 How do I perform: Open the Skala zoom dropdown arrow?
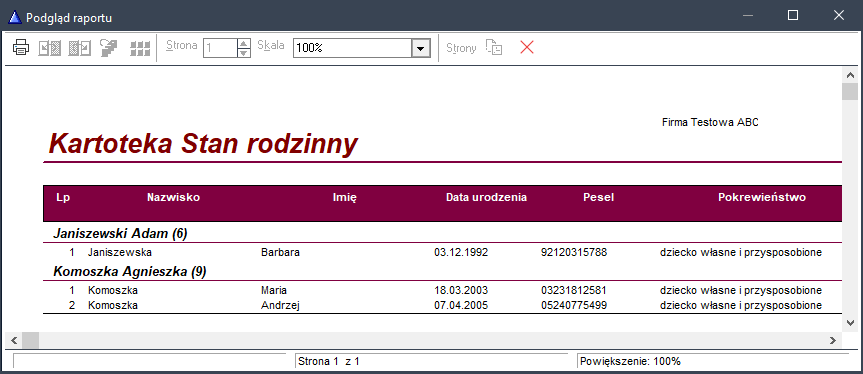(x=420, y=48)
